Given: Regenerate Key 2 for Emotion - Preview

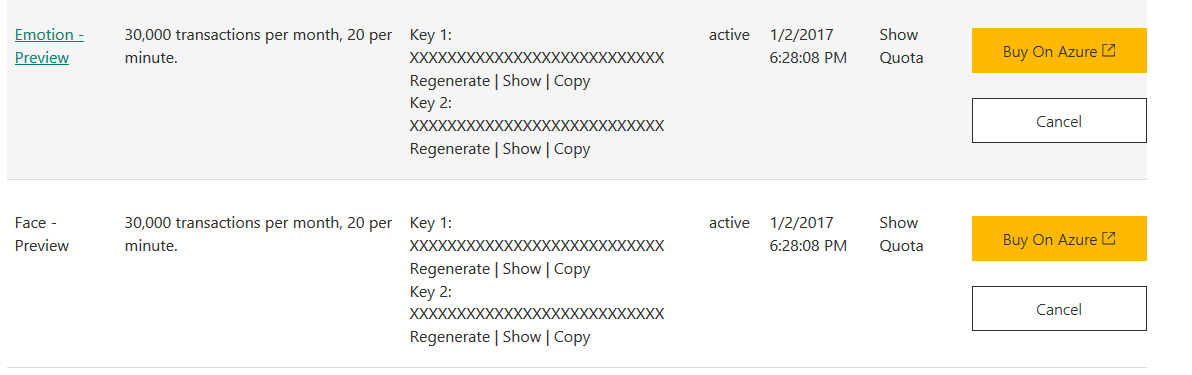Looking at the screenshot, I should [x=449, y=149].
